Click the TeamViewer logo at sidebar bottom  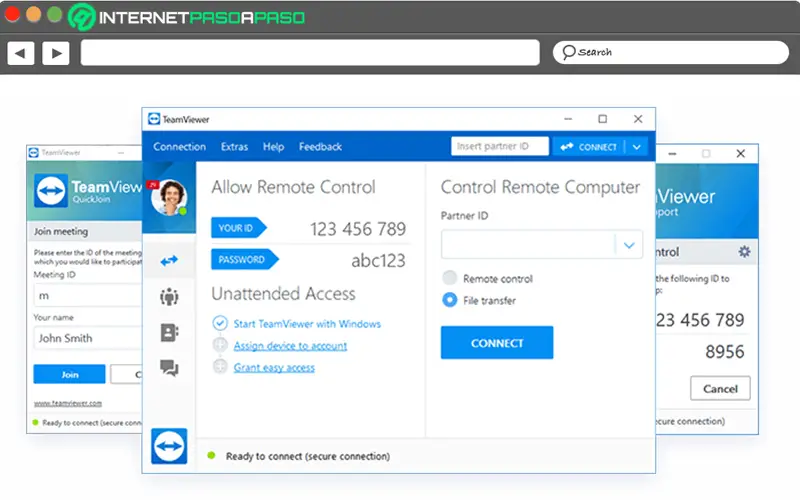tap(169, 446)
